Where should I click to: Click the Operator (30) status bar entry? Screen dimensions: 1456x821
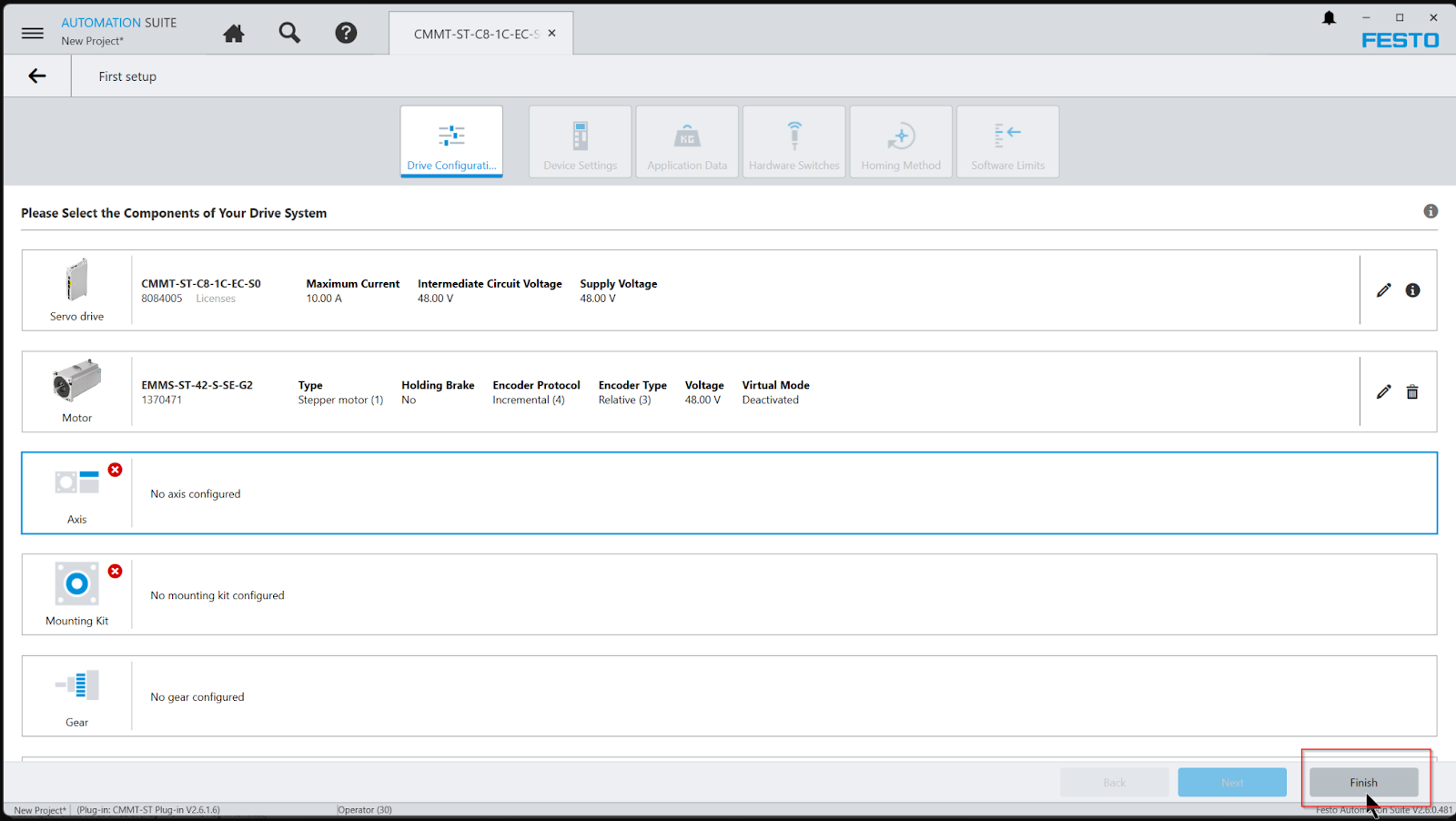coord(364,810)
